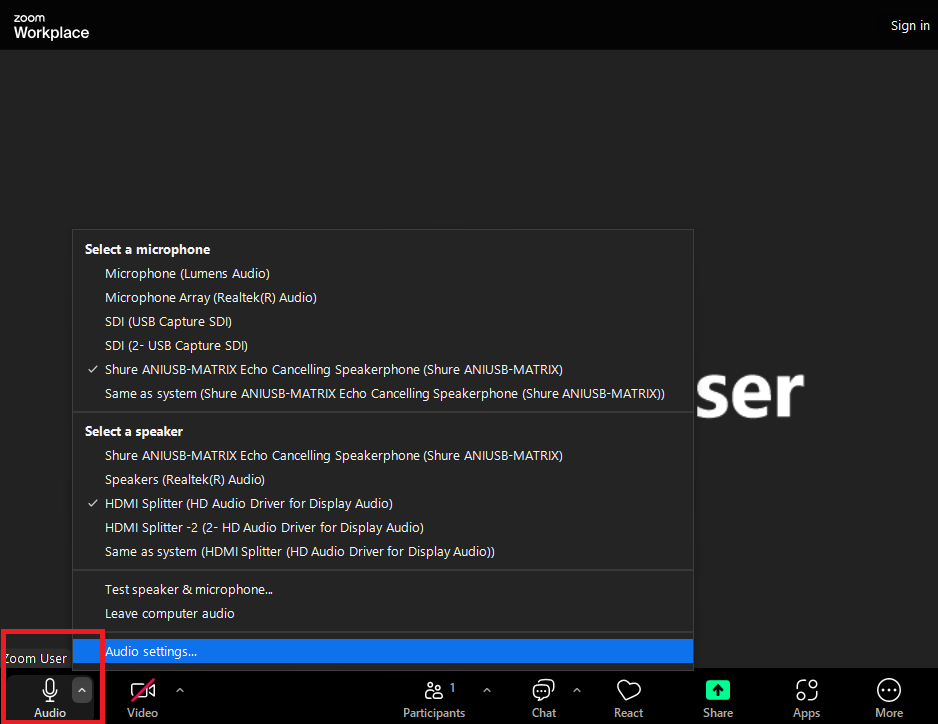Click the Zoom Workplace logo
This screenshot has height=724, width=938.
[50, 25]
